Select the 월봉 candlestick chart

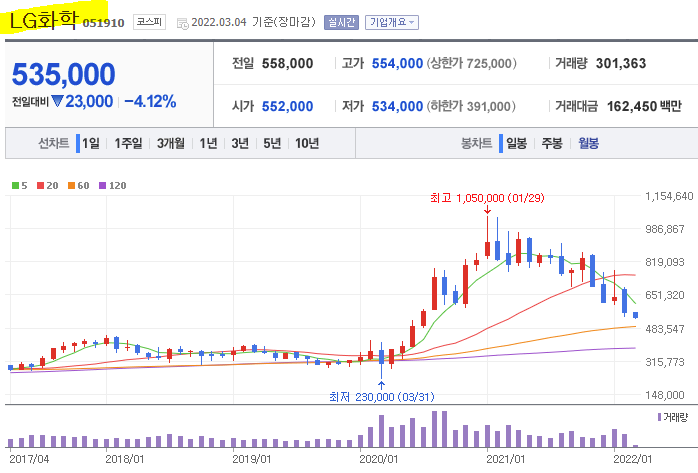pyautogui.click(x=588, y=143)
